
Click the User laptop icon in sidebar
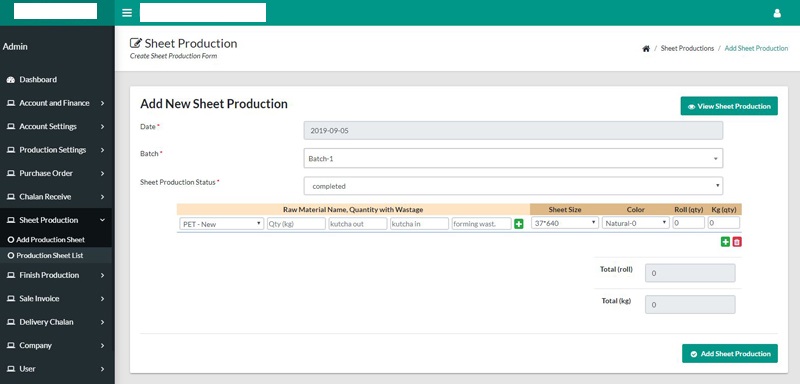(x=11, y=369)
